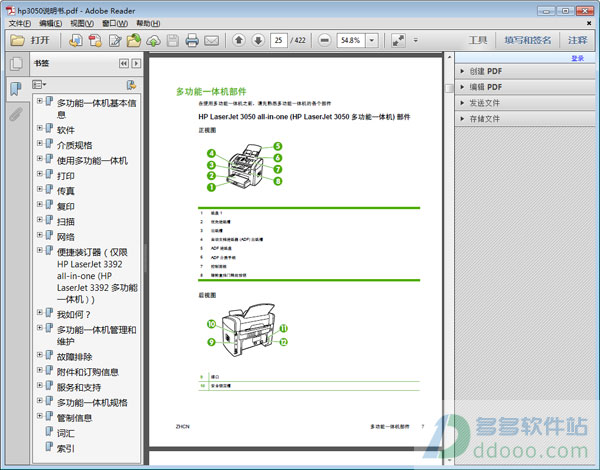The image size is (600, 470).
Task: Open the 工具 pane tab
Action: [x=478, y=40]
